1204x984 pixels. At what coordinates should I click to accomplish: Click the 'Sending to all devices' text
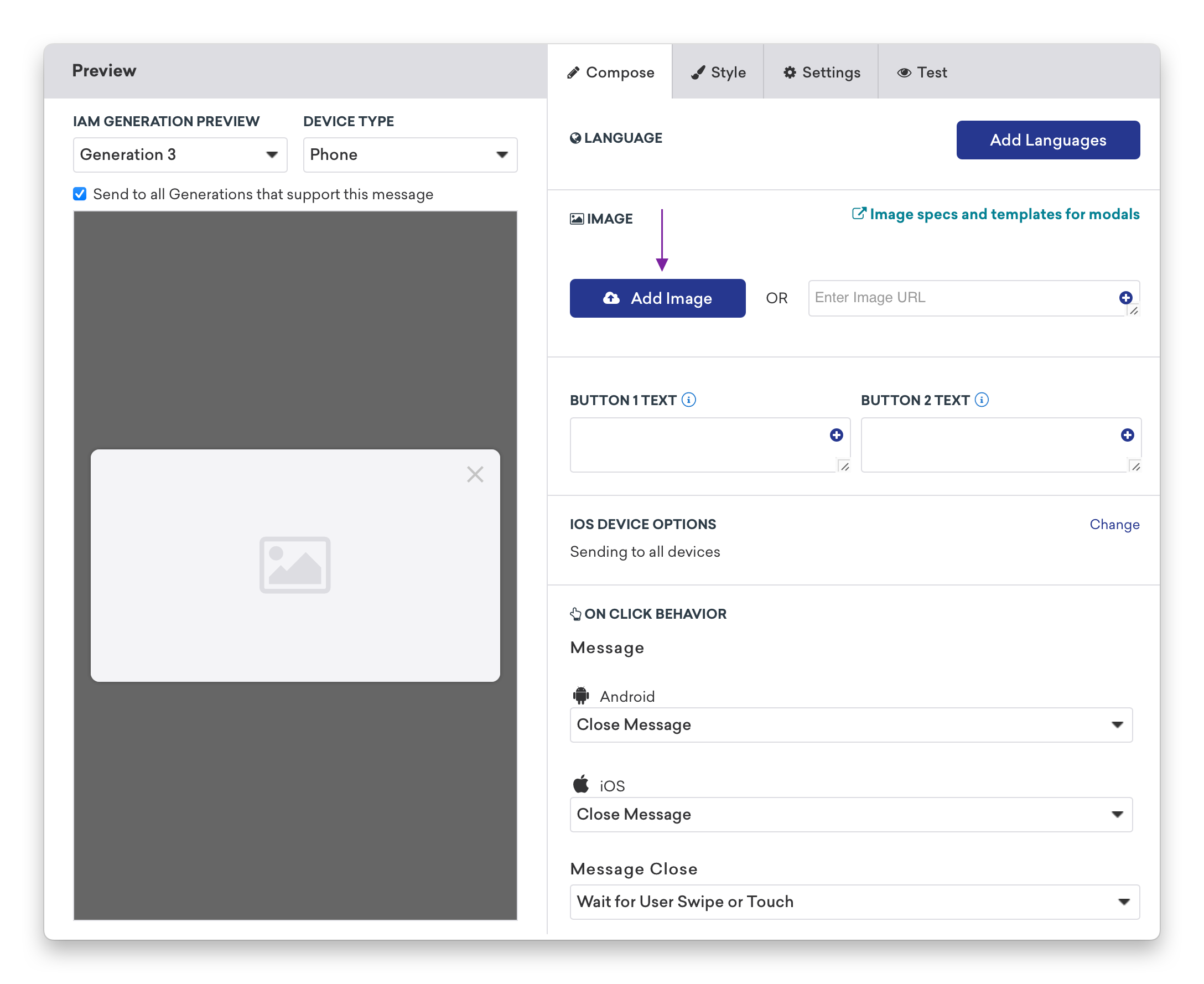pyautogui.click(x=645, y=552)
